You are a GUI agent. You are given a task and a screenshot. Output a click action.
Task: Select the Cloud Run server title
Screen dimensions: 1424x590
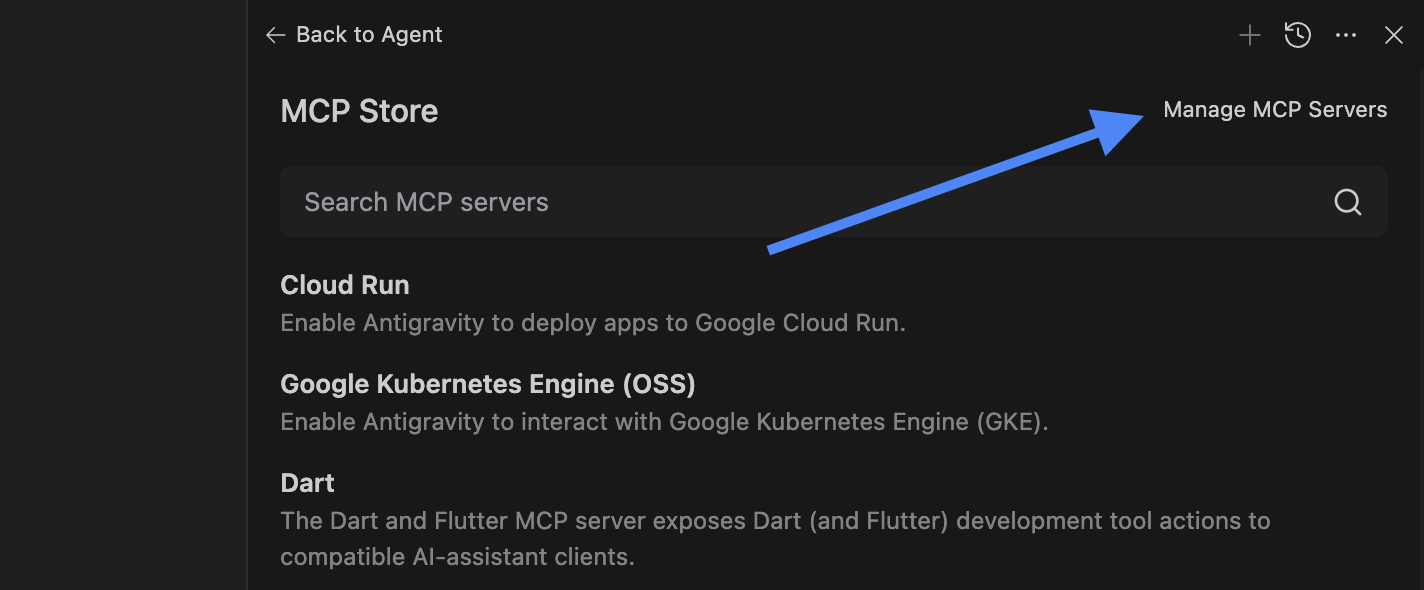[x=345, y=285]
